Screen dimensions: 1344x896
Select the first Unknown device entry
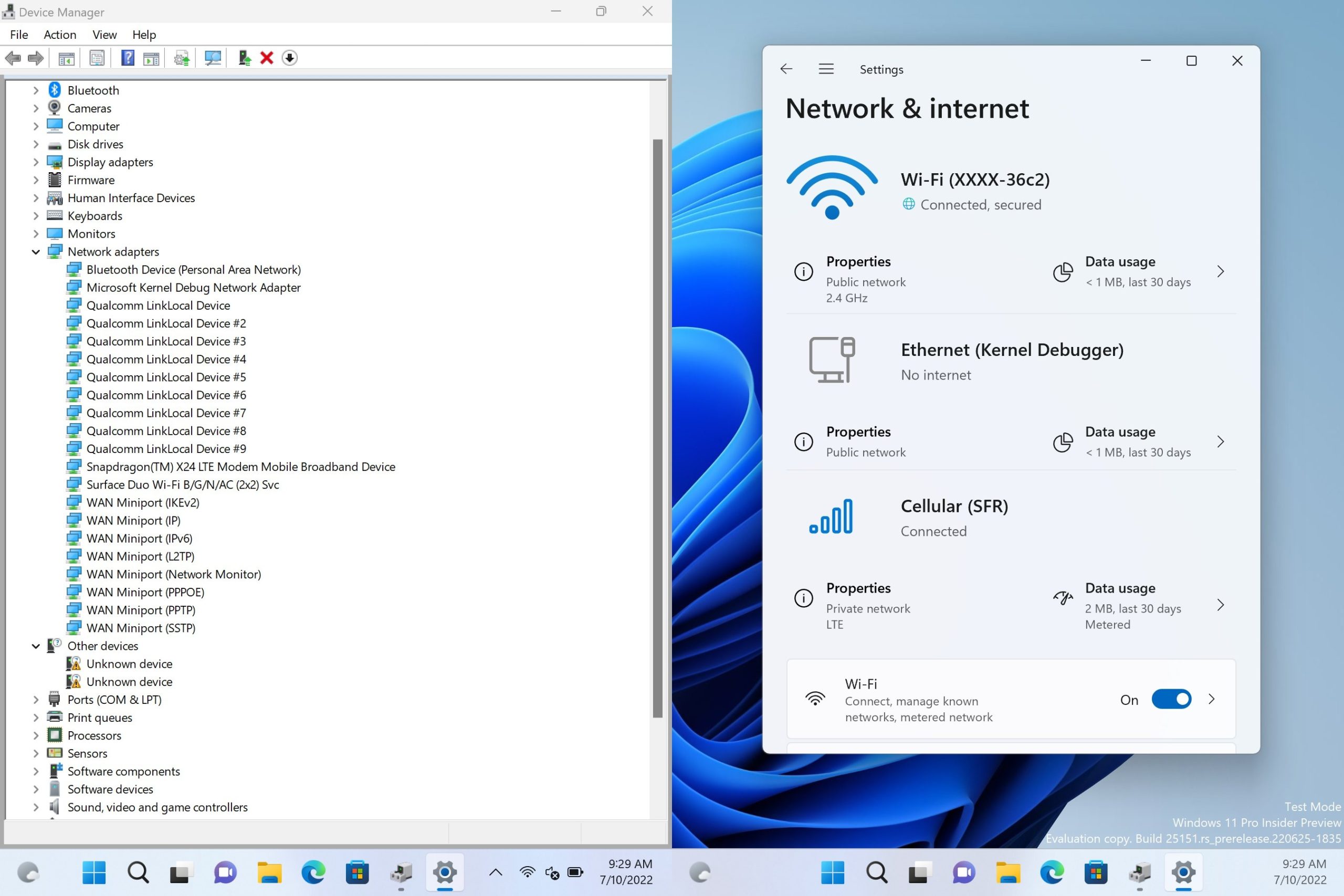129,663
